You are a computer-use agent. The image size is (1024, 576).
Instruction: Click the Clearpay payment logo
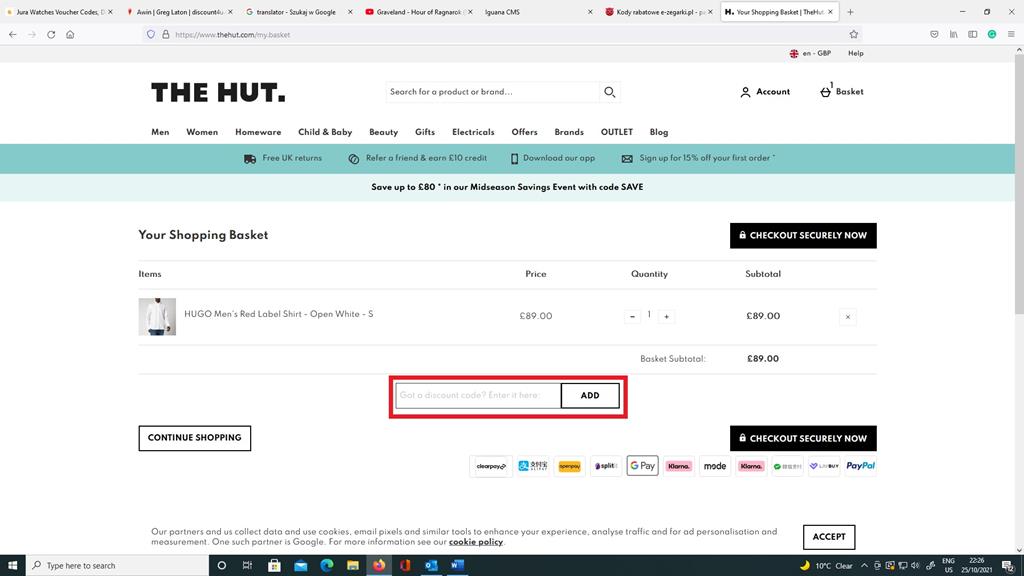pos(491,466)
